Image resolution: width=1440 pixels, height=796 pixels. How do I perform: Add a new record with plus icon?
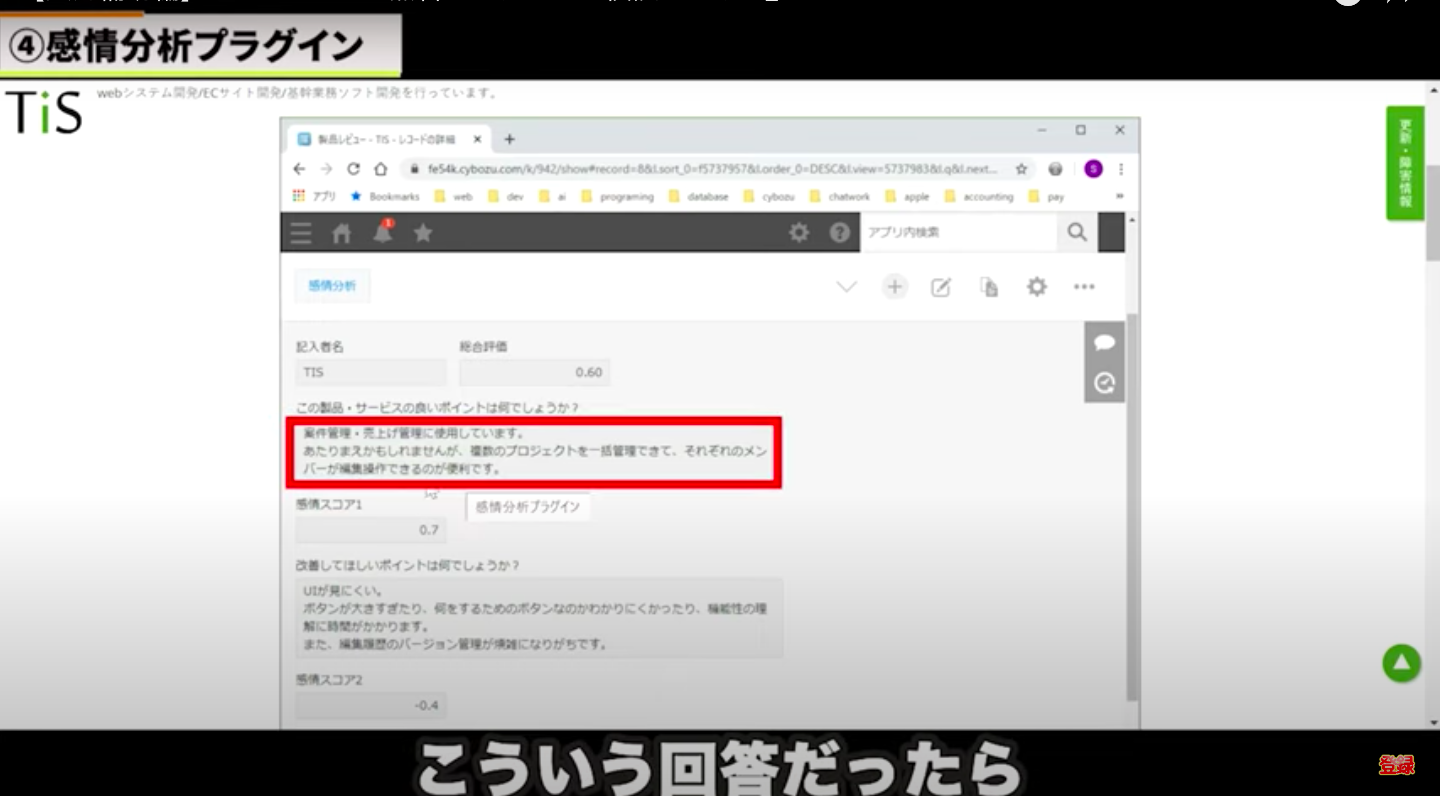[x=894, y=287]
